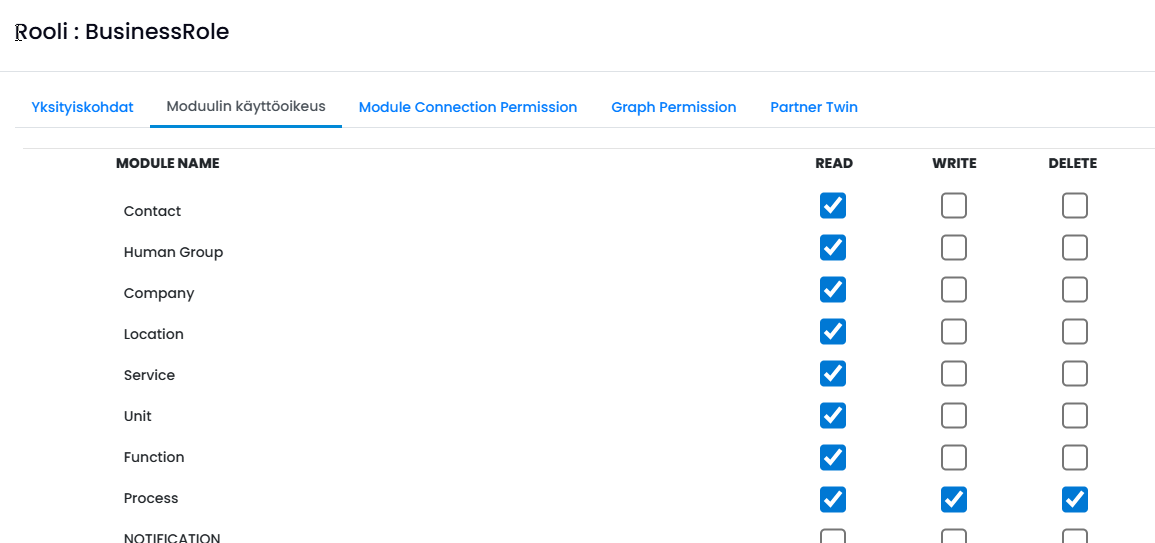1155x543 pixels.
Task: Disable READ permission for Process
Action: pyautogui.click(x=832, y=499)
